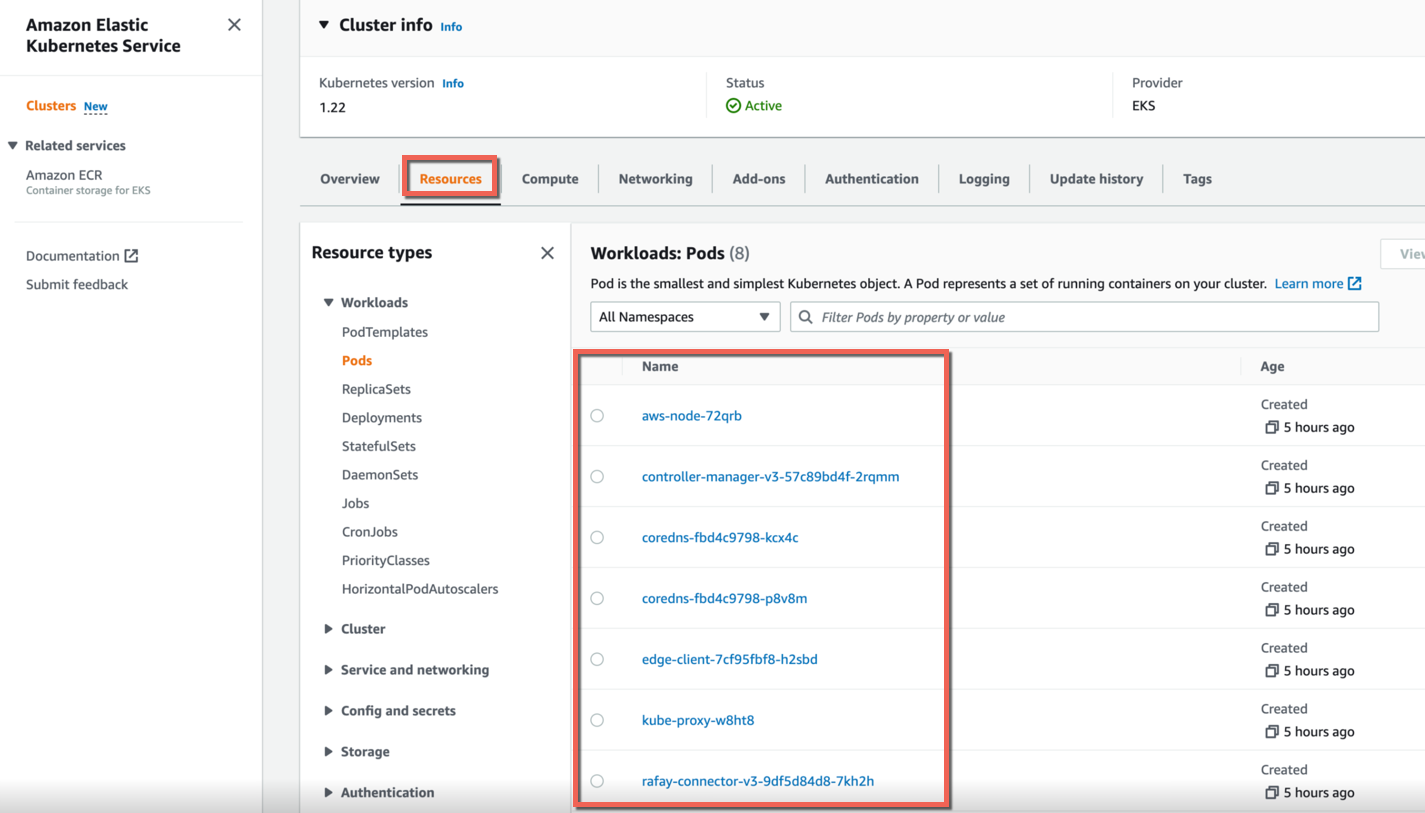Select the coredns-fbd4c9798-kcx4c radio button
This screenshot has width=1425, height=813.
click(x=597, y=538)
